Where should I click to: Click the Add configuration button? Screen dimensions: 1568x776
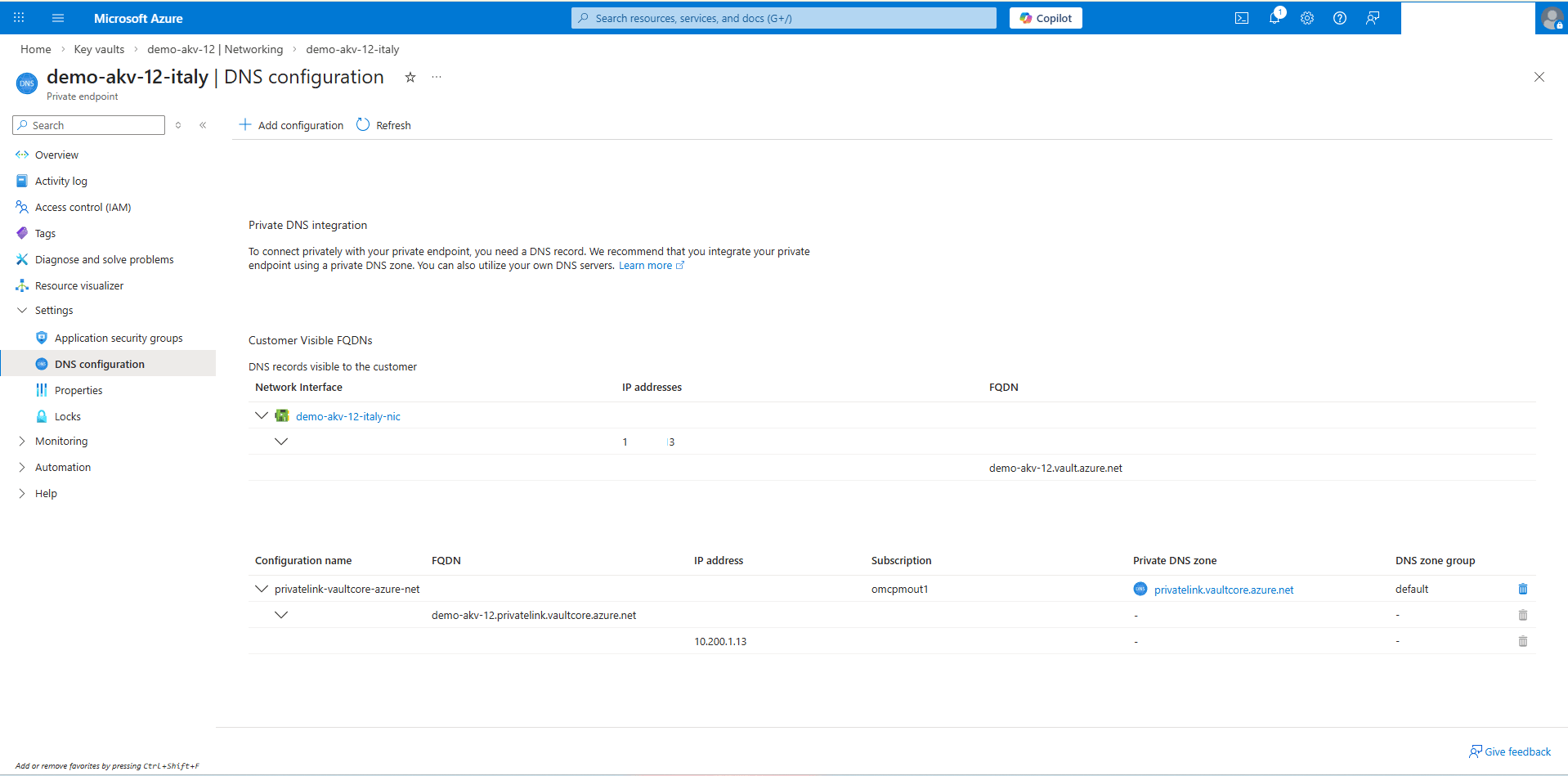(291, 125)
